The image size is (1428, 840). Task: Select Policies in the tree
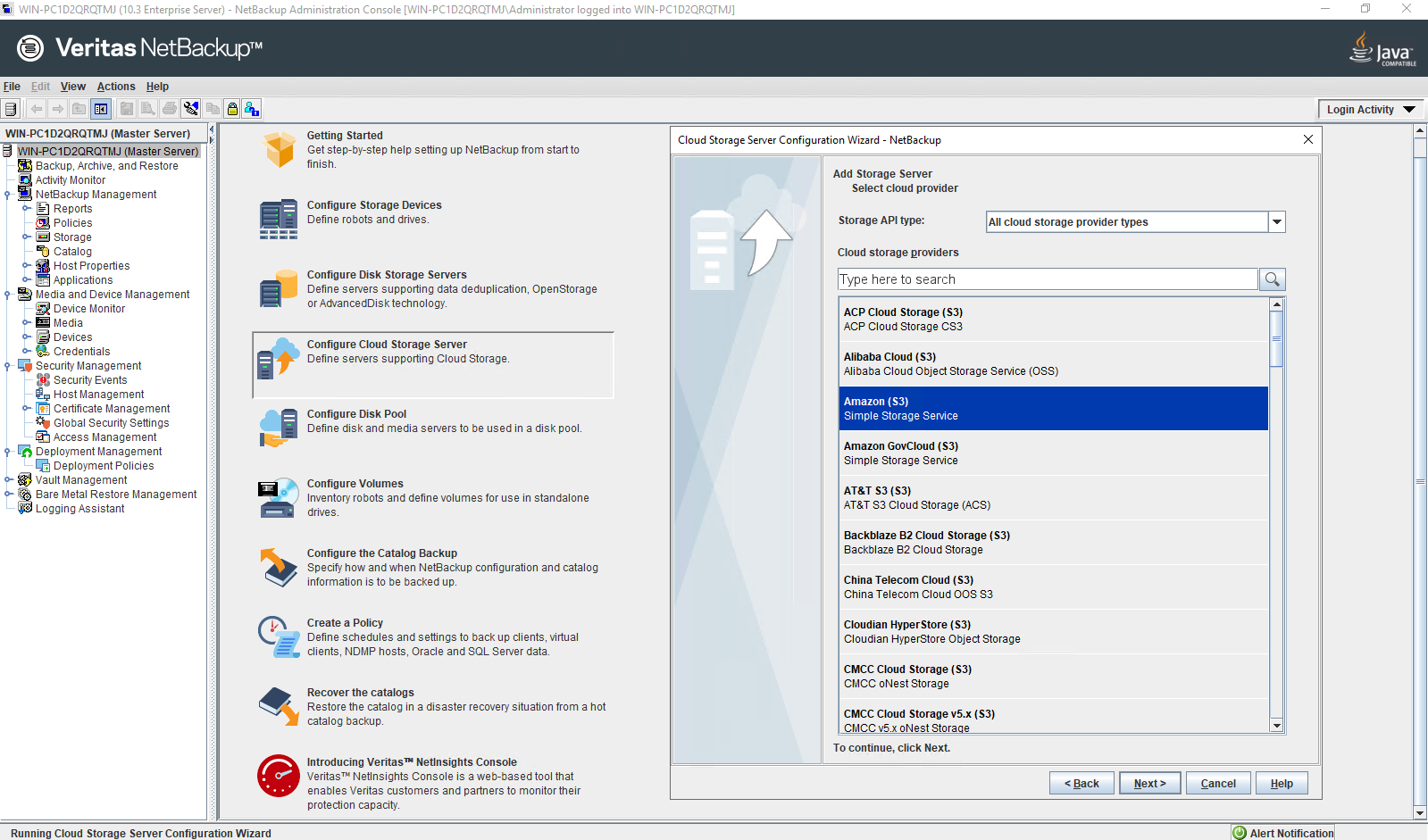point(72,223)
